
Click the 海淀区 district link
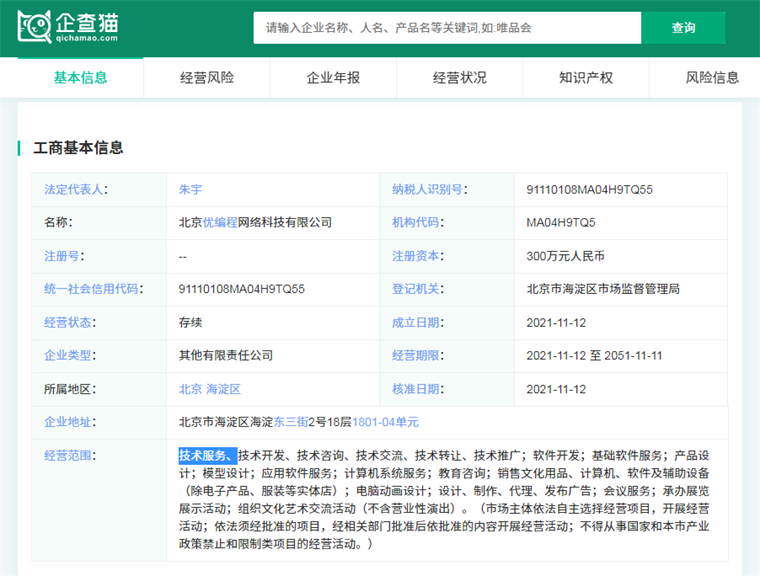pyautogui.click(x=223, y=389)
